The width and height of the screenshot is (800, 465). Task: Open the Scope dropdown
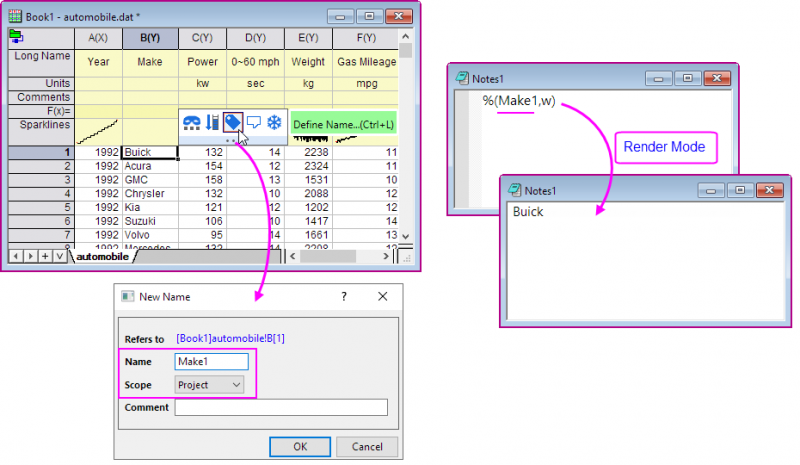click(x=209, y=384)
